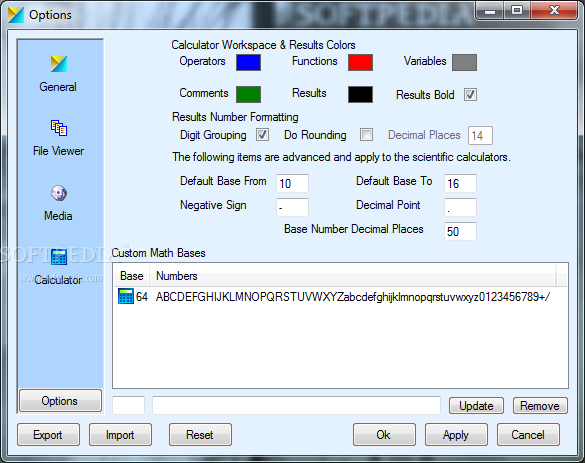Viewport: 585px width, 463px height.
Task: Click the Base column header
Action: tap(131, 276)
